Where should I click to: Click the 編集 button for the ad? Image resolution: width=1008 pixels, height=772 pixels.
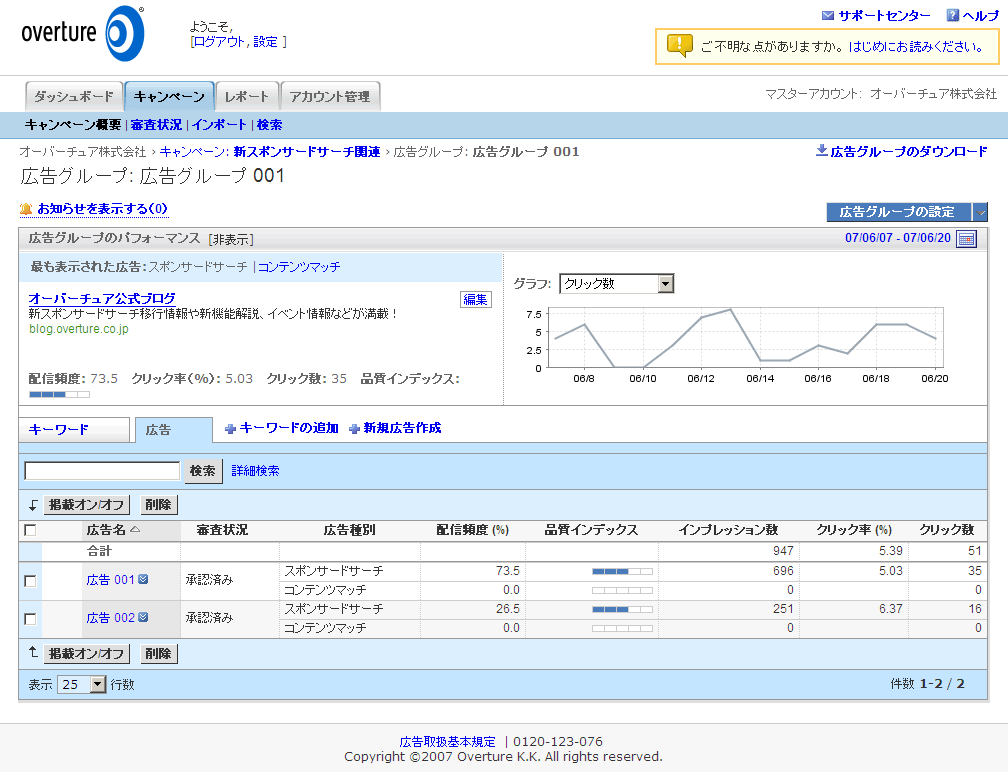(476, 299)
